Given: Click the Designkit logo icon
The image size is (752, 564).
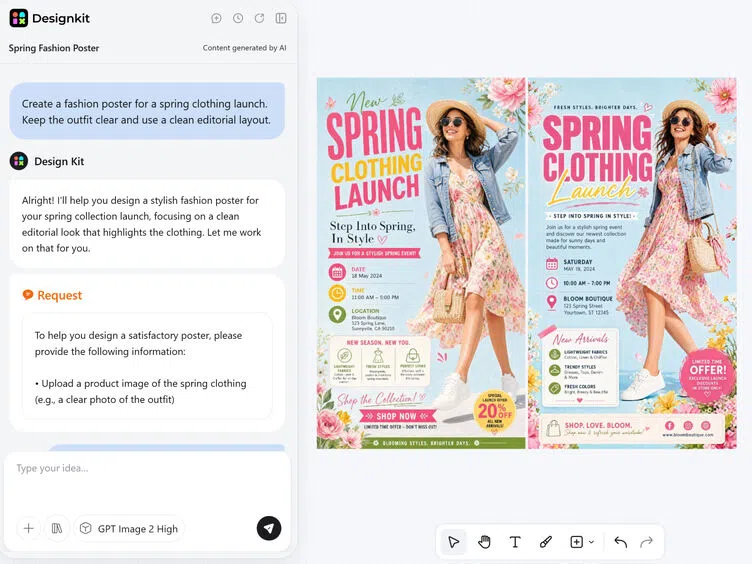Looking at the screenshot, I should point(19,18).
